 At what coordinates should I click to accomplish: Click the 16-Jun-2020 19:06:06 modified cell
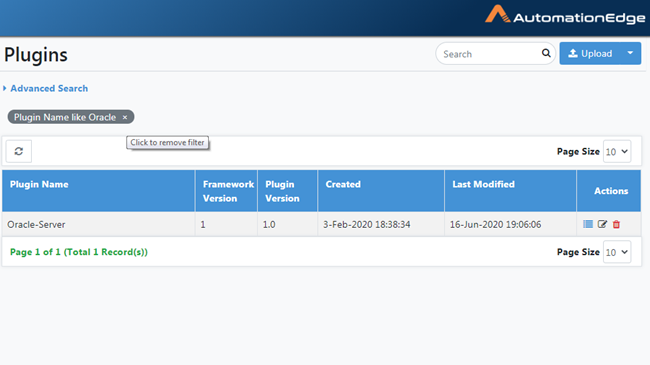click(x=510, y=224)
